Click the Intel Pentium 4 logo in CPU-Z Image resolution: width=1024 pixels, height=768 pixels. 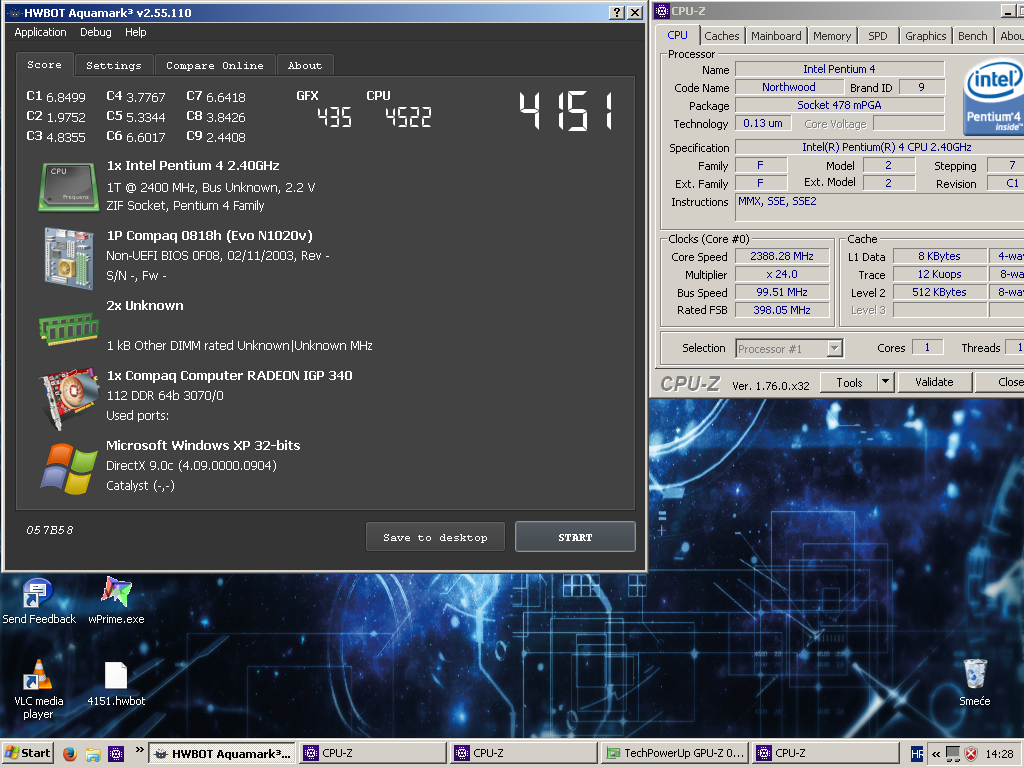[x=993, y=97]
